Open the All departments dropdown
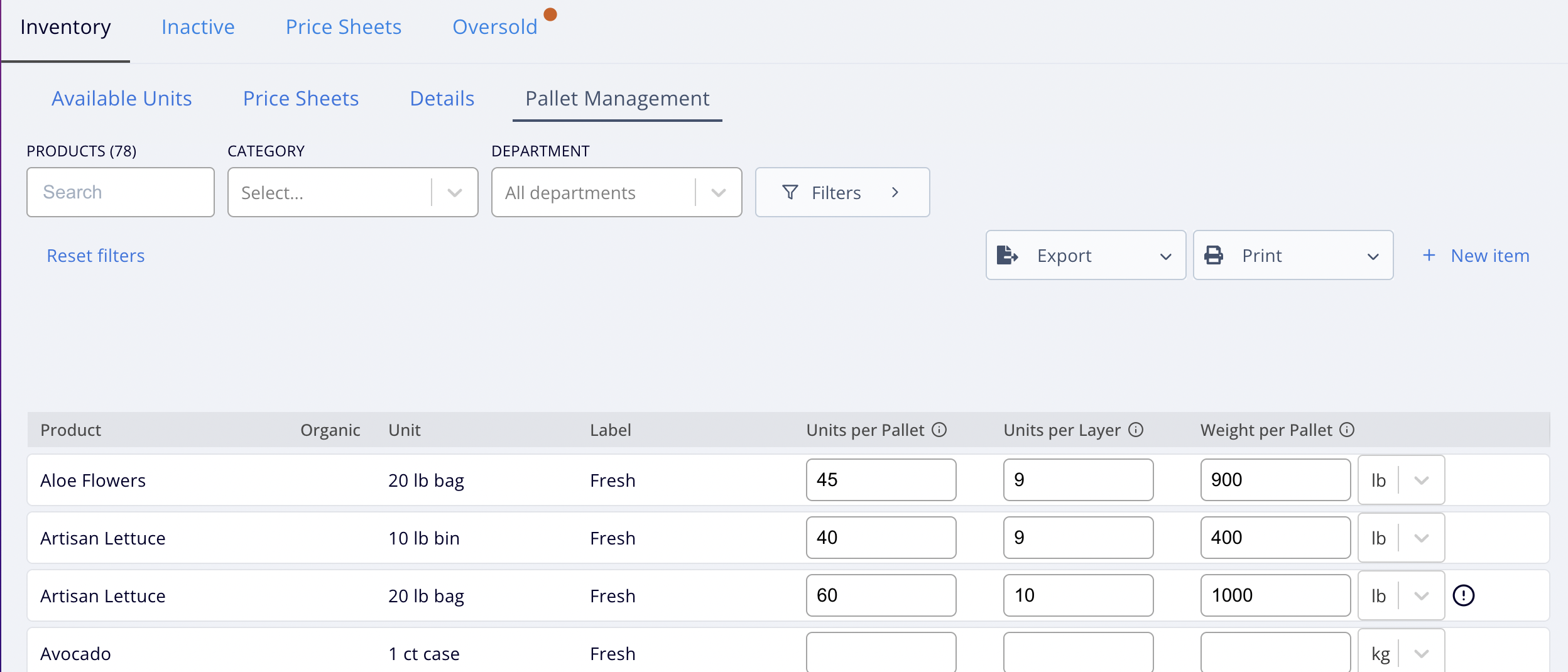The width and height of the screenshot is (1568, 672). click(x=617, y=192)
